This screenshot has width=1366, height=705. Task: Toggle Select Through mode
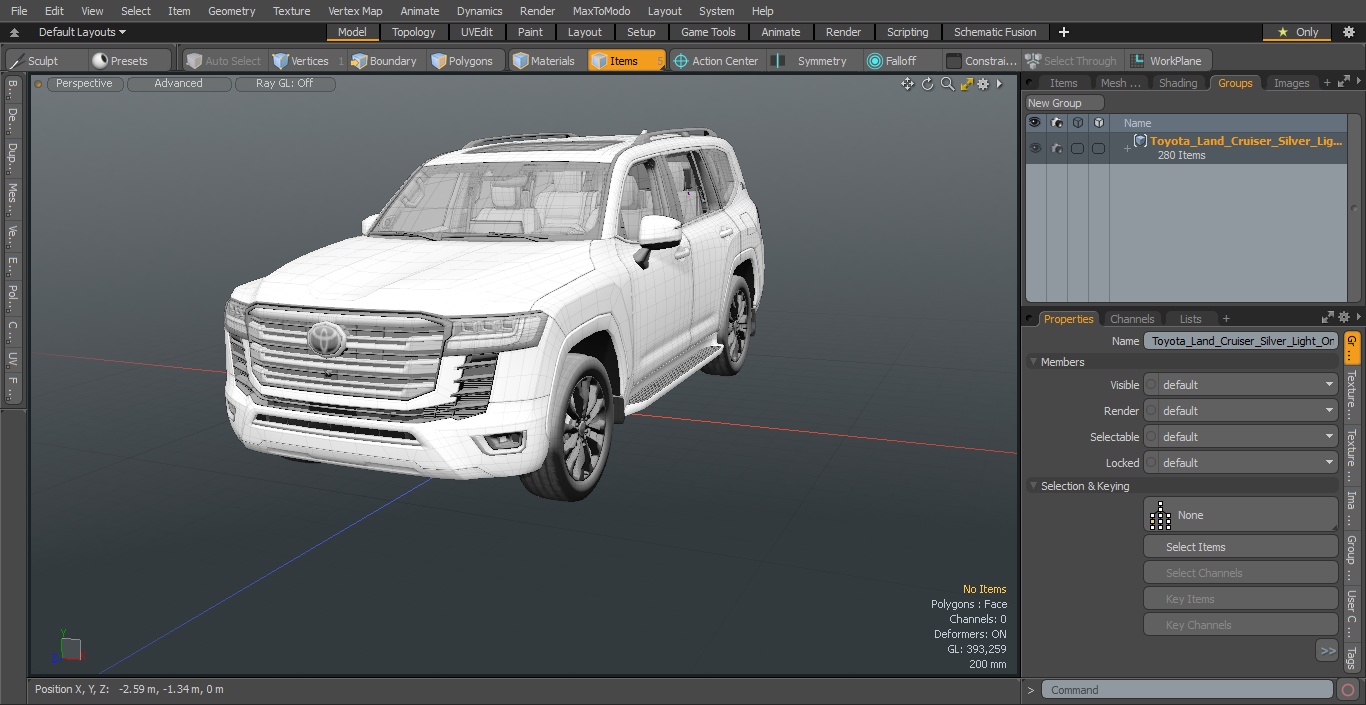pos(1071,61)
